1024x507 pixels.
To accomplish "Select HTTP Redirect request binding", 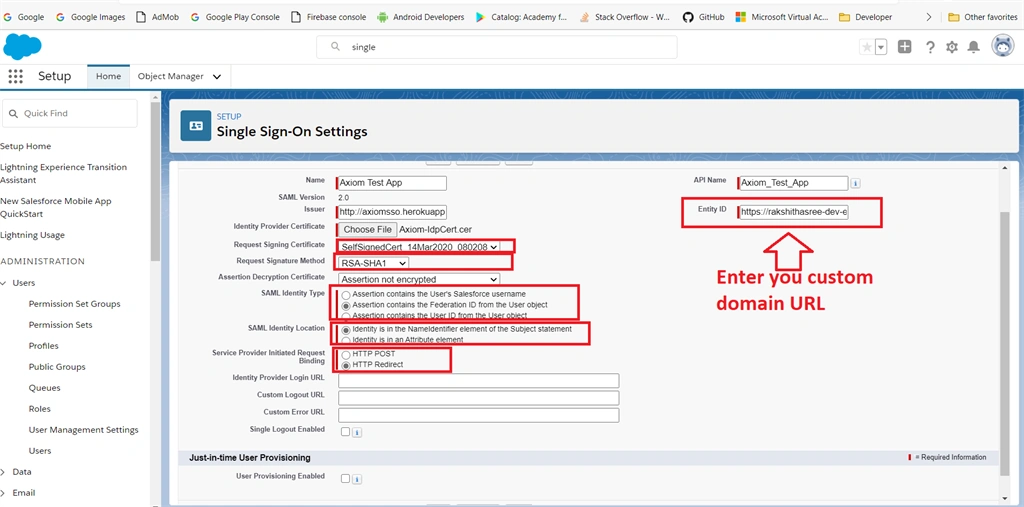I will pos(346,365).
